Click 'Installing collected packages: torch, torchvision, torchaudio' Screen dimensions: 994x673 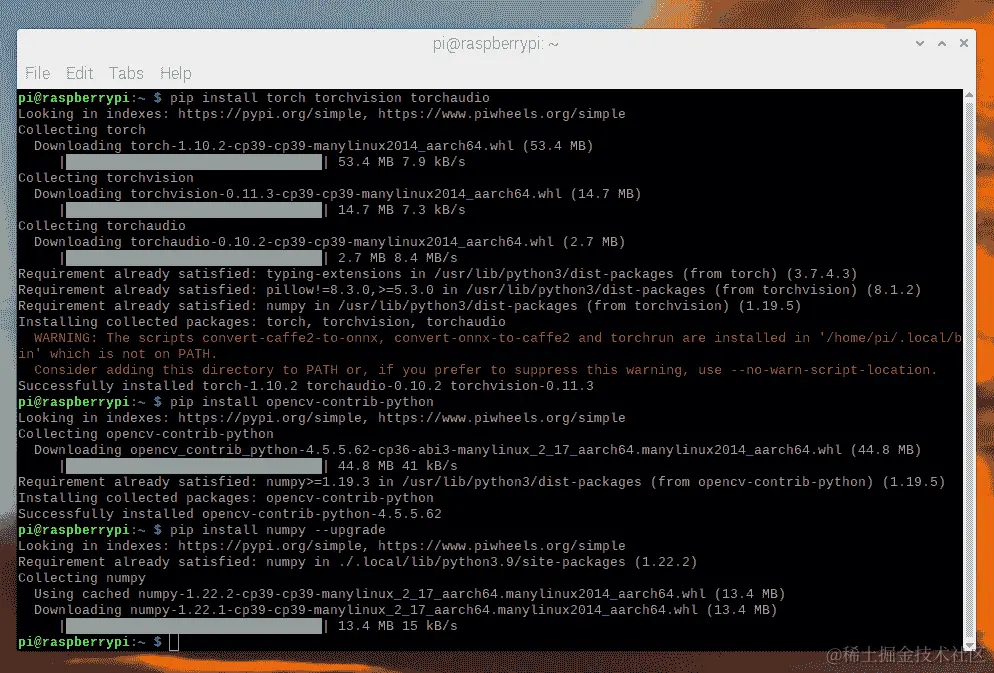coord(262,322)
